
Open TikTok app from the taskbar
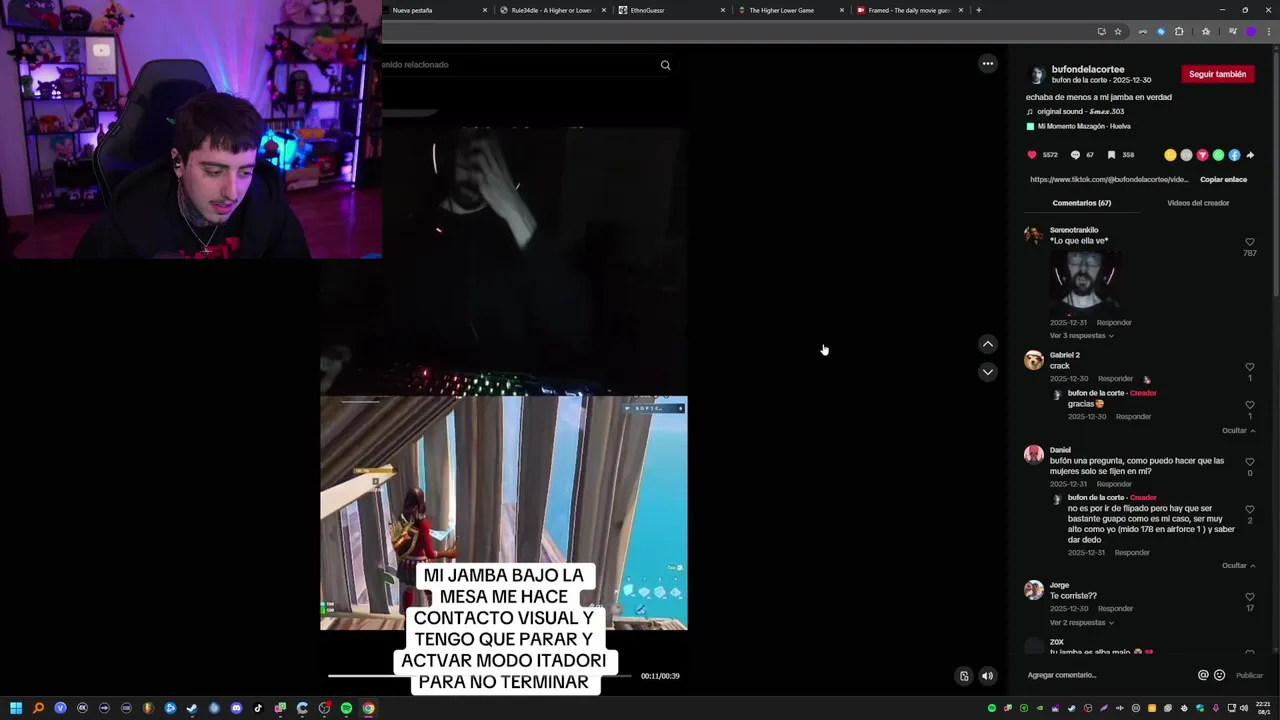[x=258, y=708]
